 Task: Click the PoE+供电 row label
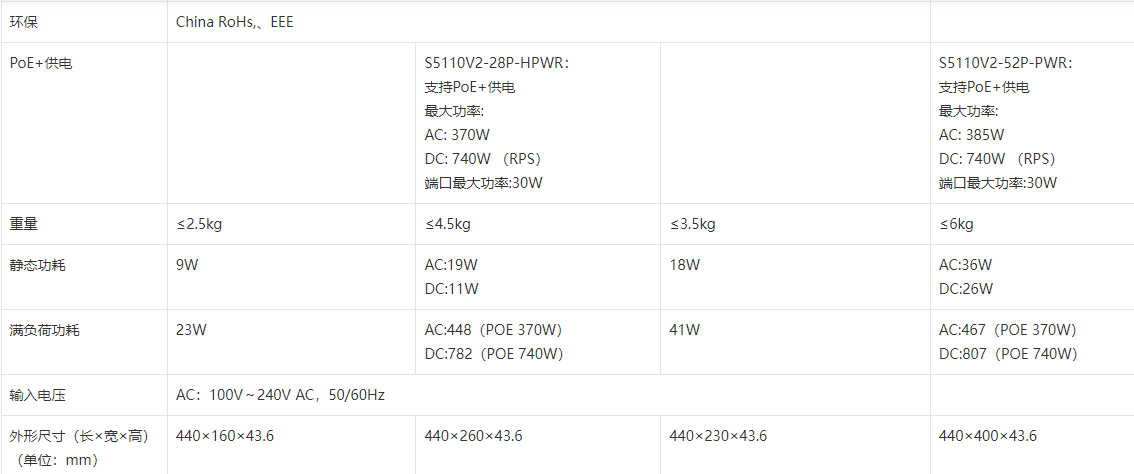[x=40, y=63]
